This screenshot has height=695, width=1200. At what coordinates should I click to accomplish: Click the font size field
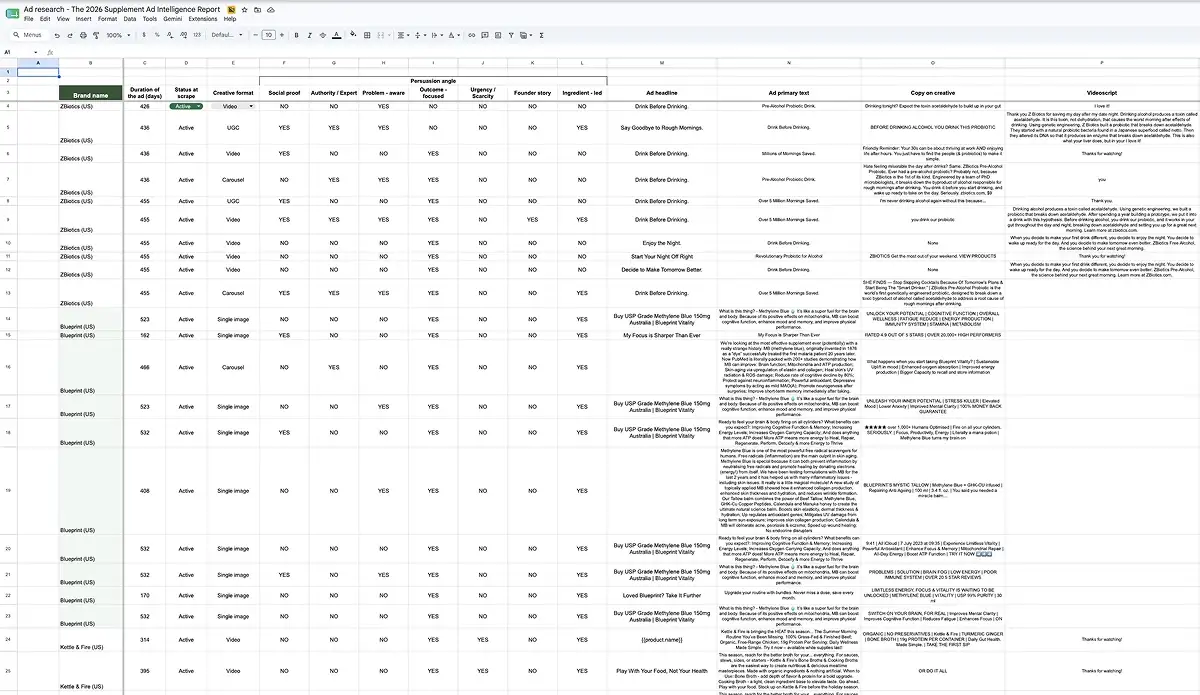pyautogui.click(x=269, y=35)
